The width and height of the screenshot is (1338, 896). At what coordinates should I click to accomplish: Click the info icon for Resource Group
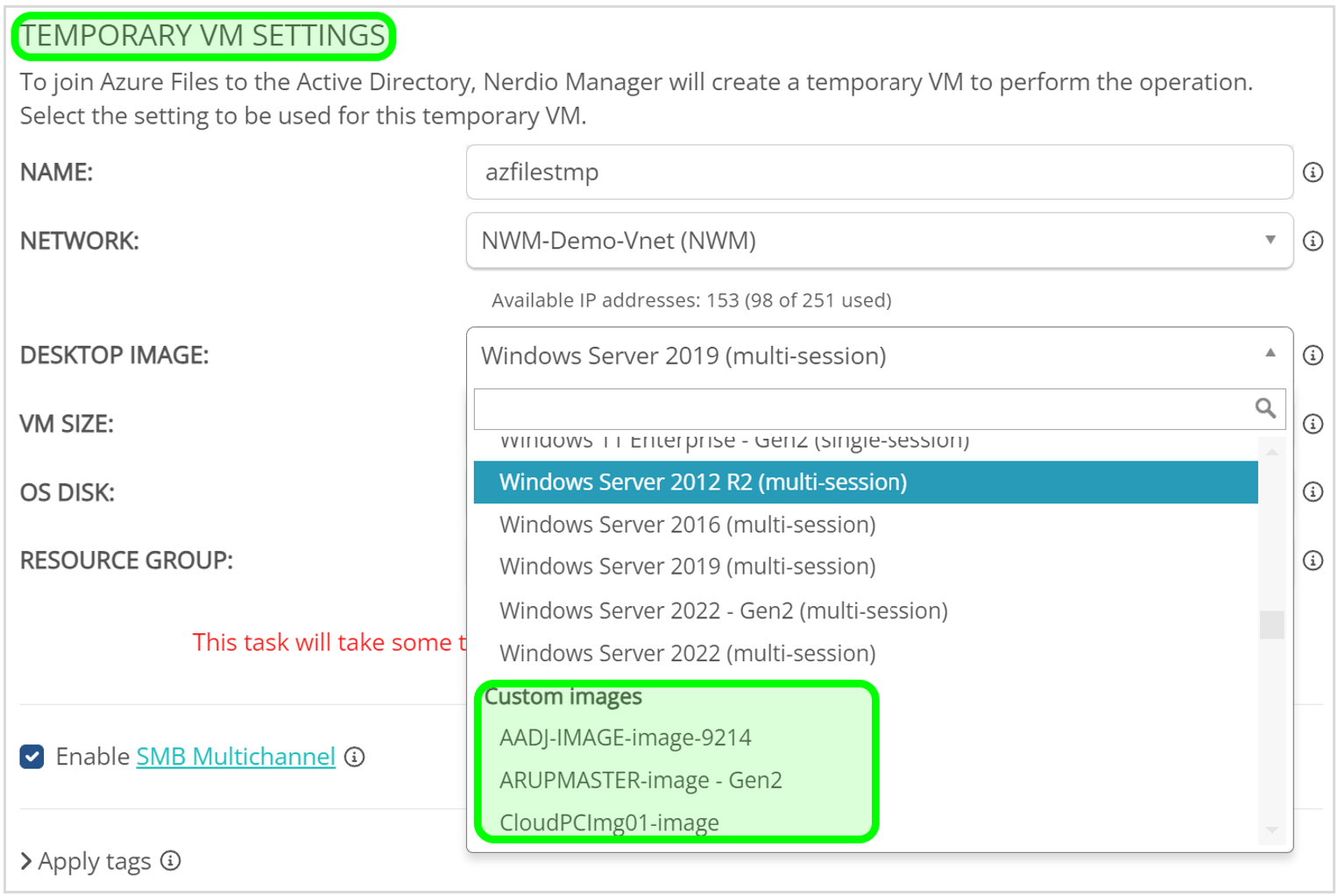tap(1312, 561)
